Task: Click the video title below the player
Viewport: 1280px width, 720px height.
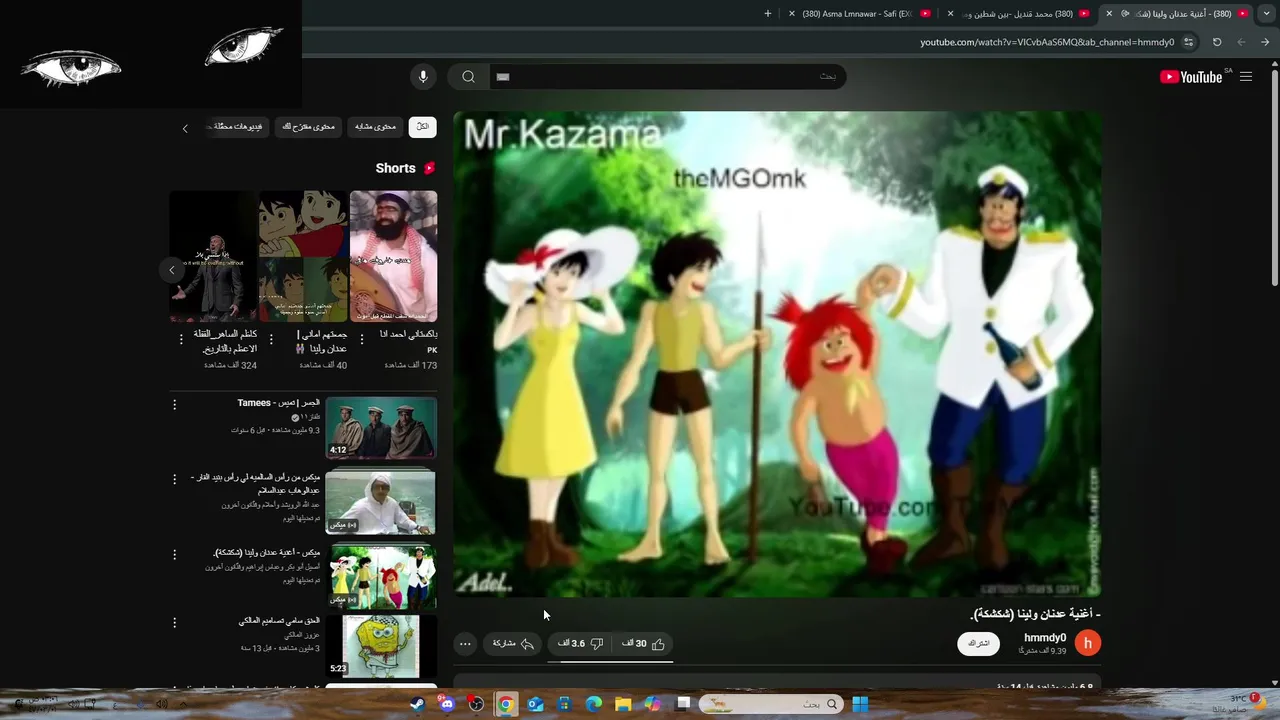Action: click(x=1036, y=614)
